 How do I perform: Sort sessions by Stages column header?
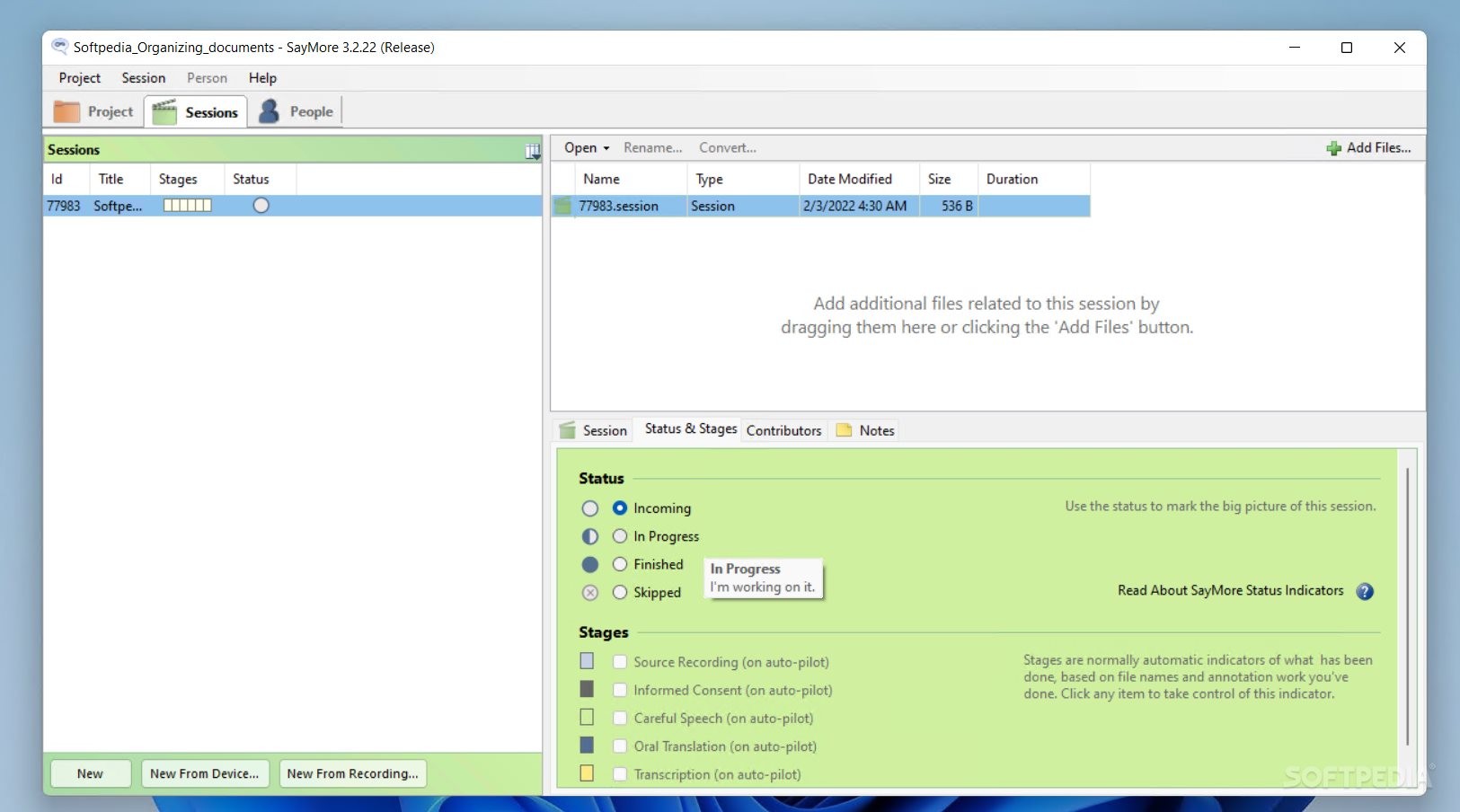point(187,180)
